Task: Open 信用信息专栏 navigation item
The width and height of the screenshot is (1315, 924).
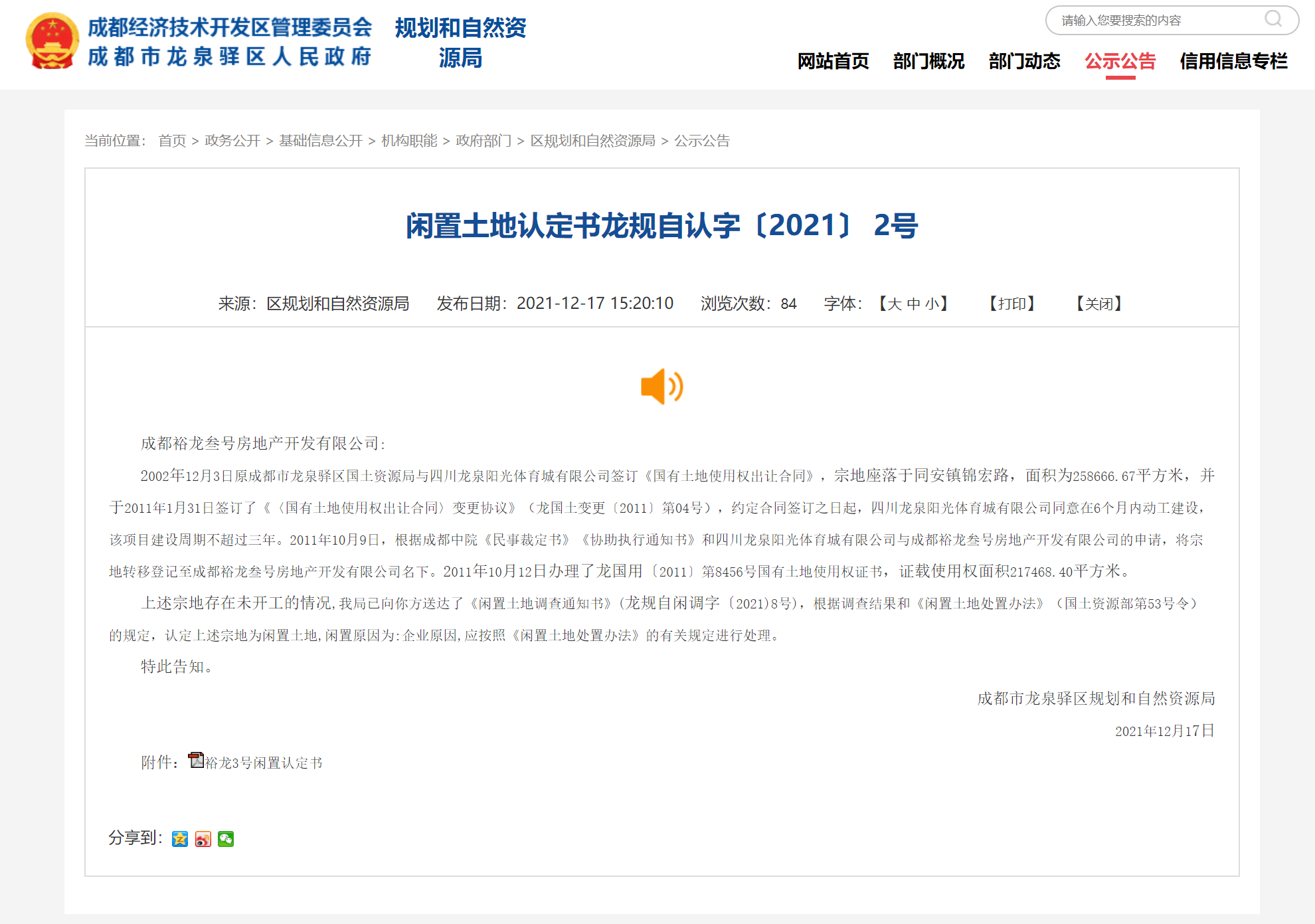Action: [x=1233, y=61]
